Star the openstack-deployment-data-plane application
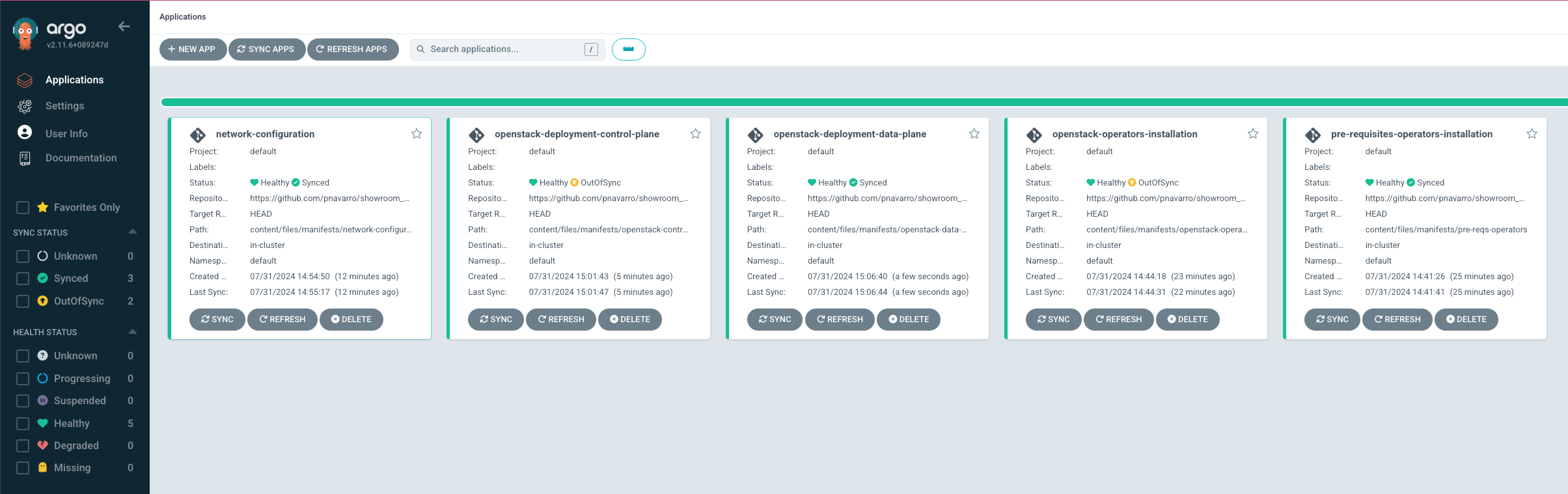The image size is (1568, 494). point(974,133)
